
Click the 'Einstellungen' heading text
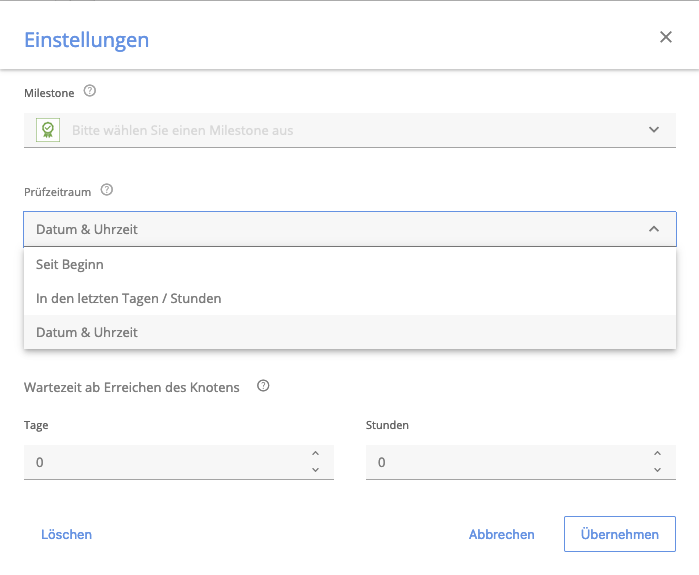[86, 40]
